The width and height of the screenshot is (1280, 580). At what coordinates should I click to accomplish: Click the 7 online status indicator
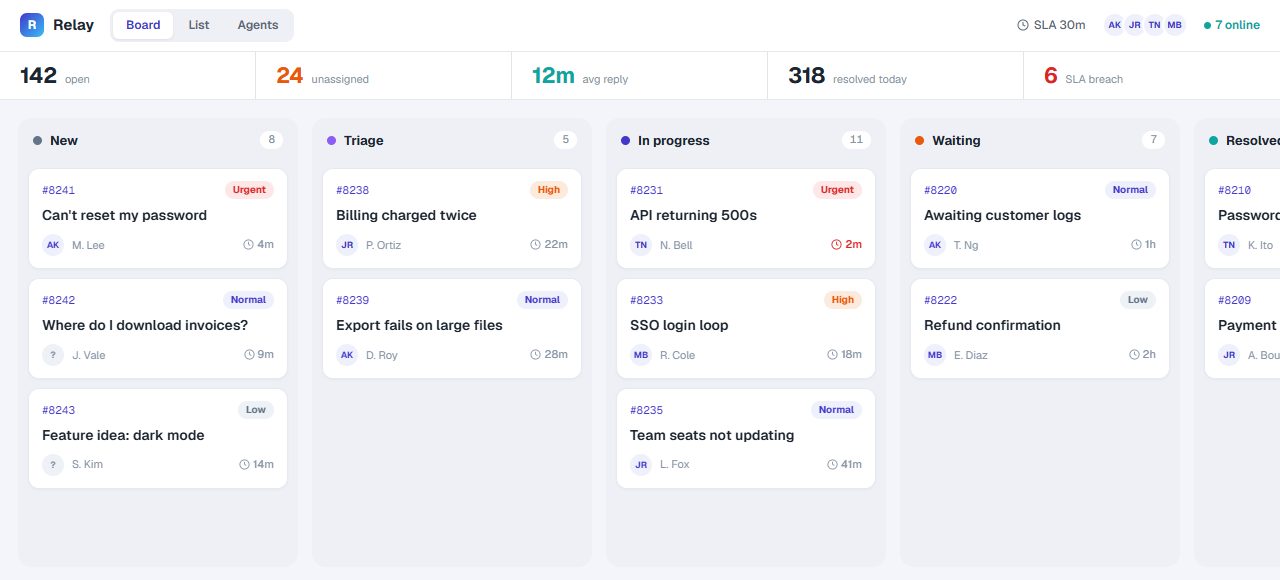1232,25
